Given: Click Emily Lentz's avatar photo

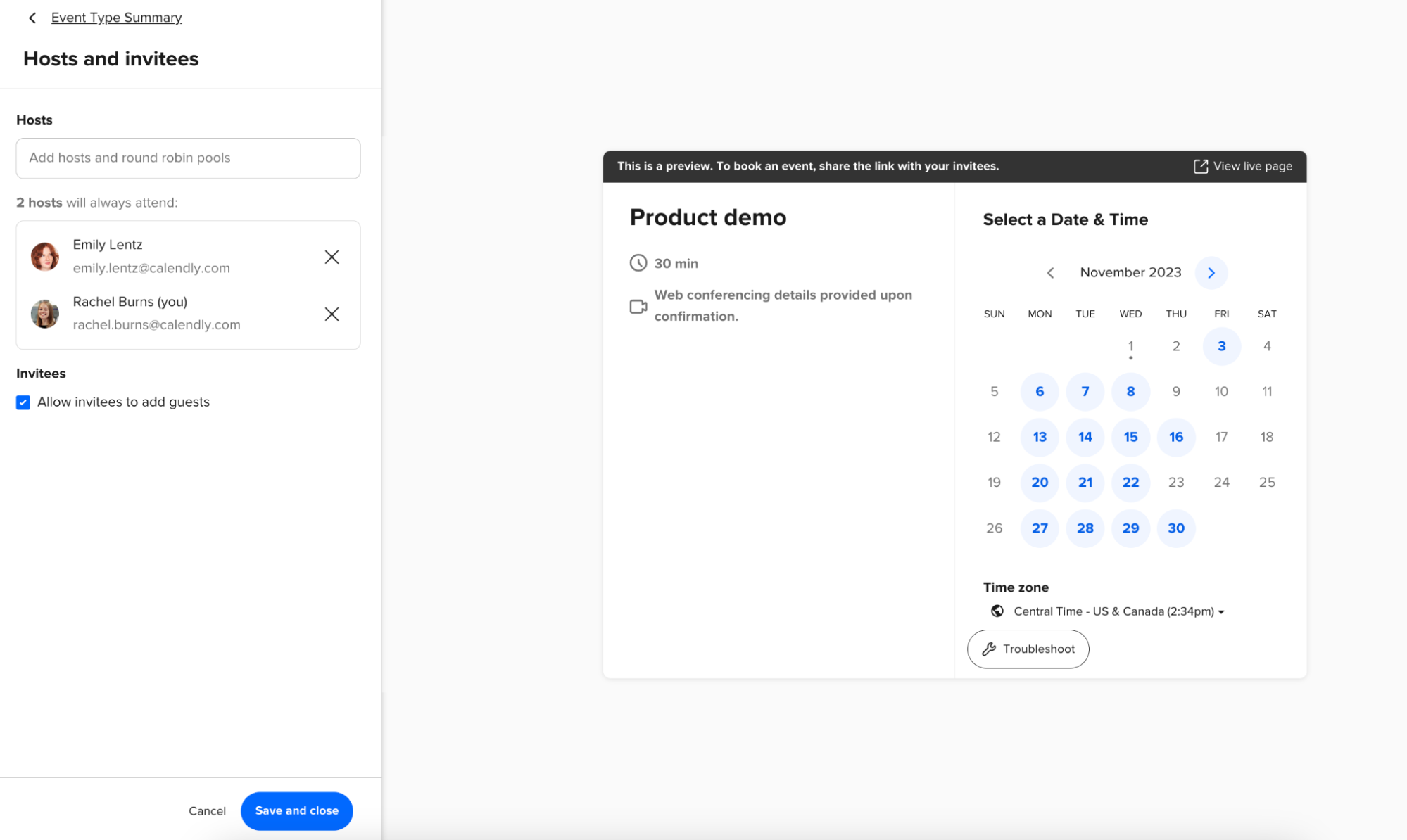Looking at the screenshot, I should coord(45,257).
